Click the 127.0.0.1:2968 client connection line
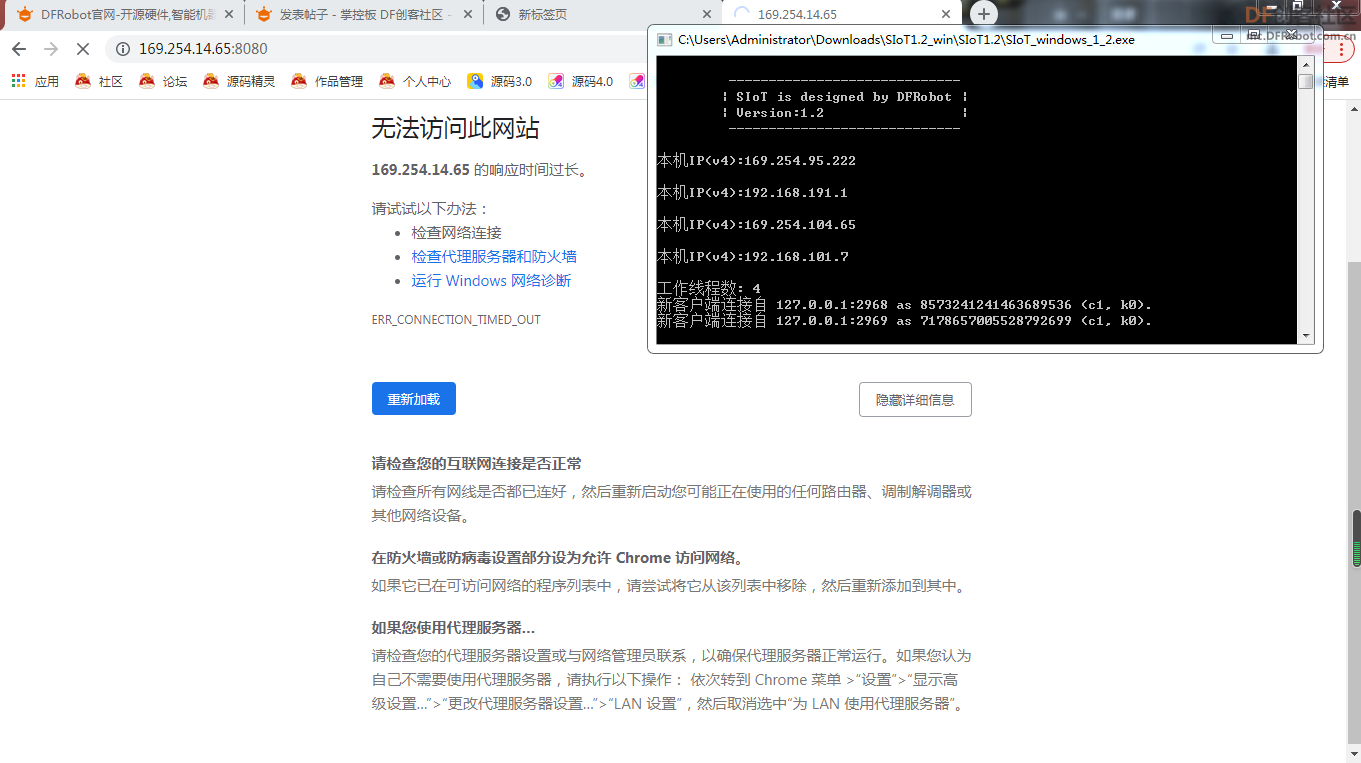This screenshot has width=1361, height=763. coord(904,305)
